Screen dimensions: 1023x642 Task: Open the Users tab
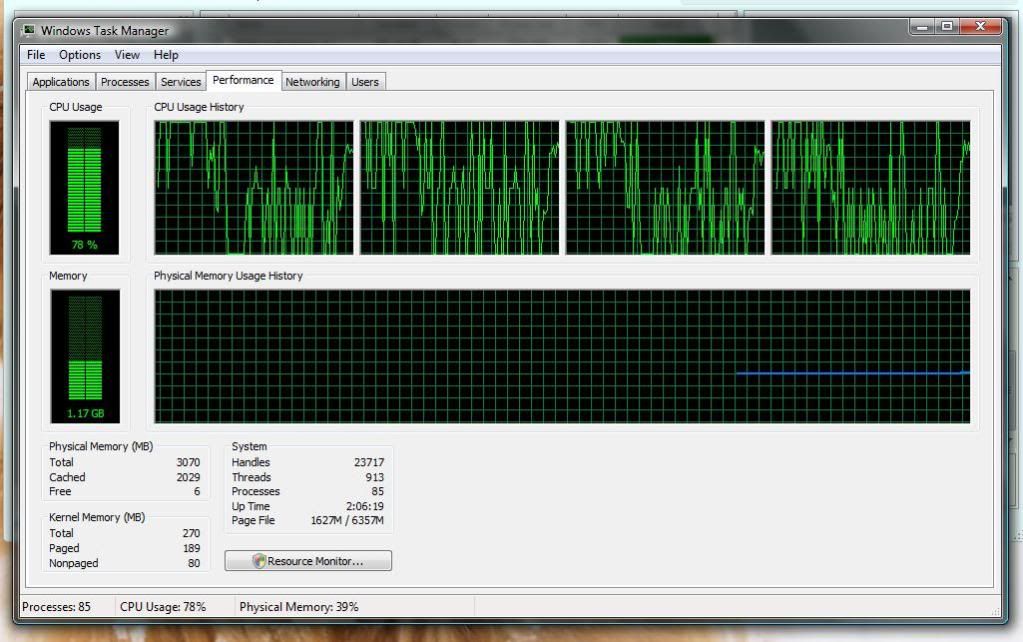click(365, 82)
